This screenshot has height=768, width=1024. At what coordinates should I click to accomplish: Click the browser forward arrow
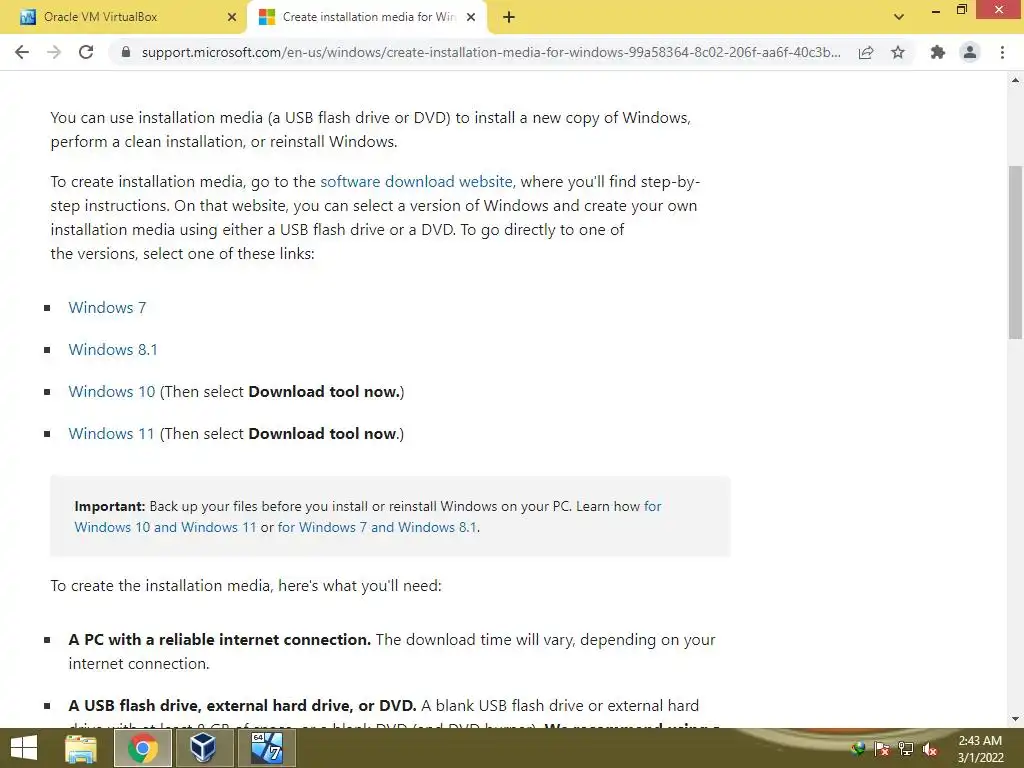point(54,52)
